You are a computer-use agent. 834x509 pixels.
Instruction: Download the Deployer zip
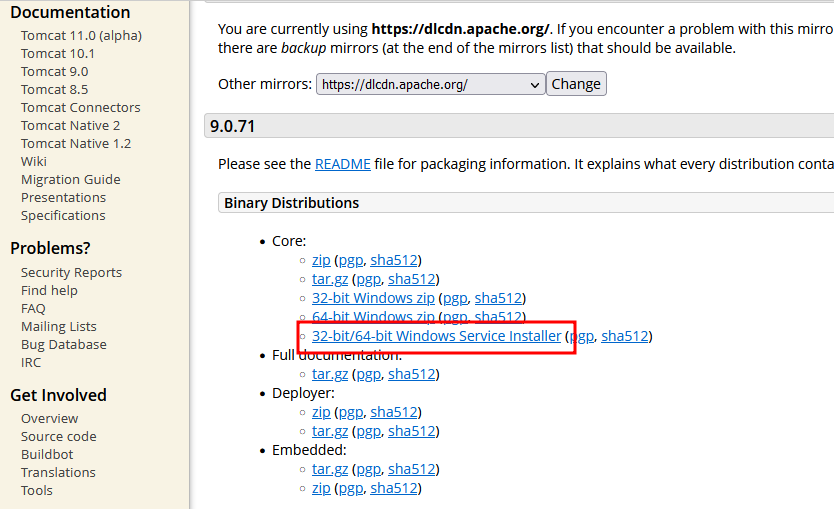pos(321,413)
